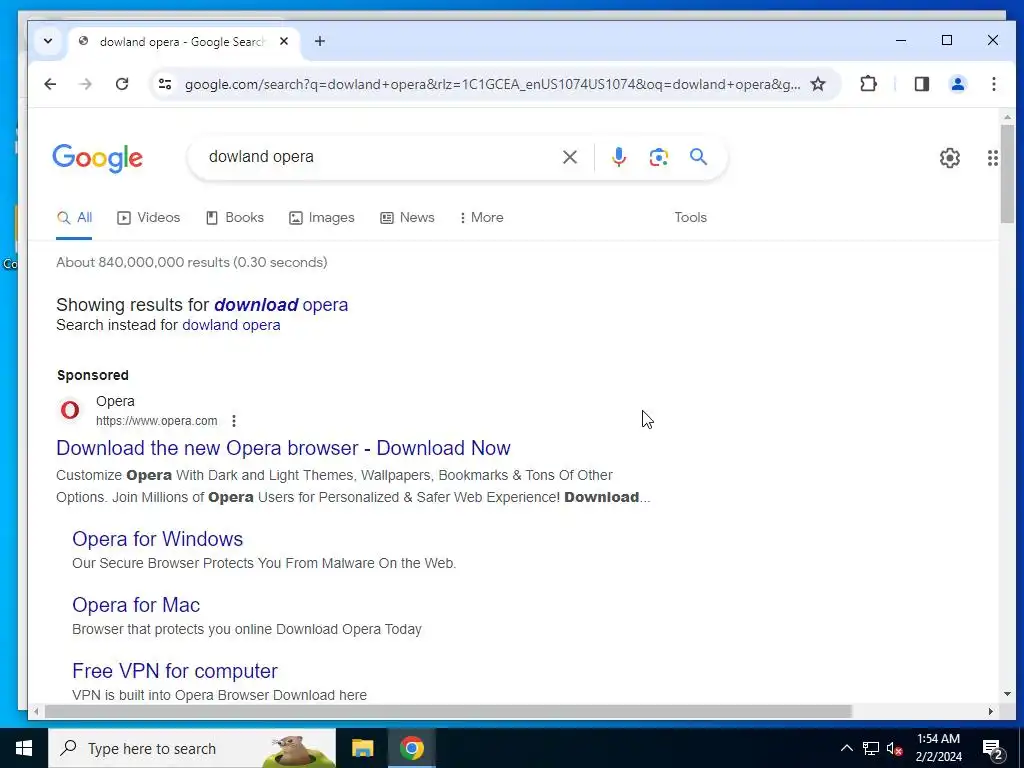Open the taskbar clock and date

pos(938,748)
